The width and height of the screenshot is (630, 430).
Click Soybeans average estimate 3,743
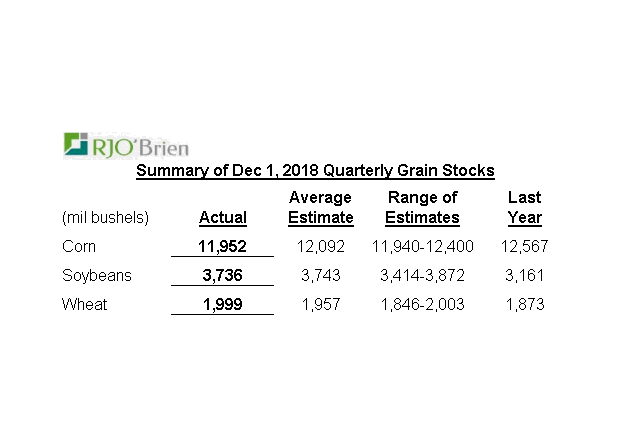[x=321, y=275]
